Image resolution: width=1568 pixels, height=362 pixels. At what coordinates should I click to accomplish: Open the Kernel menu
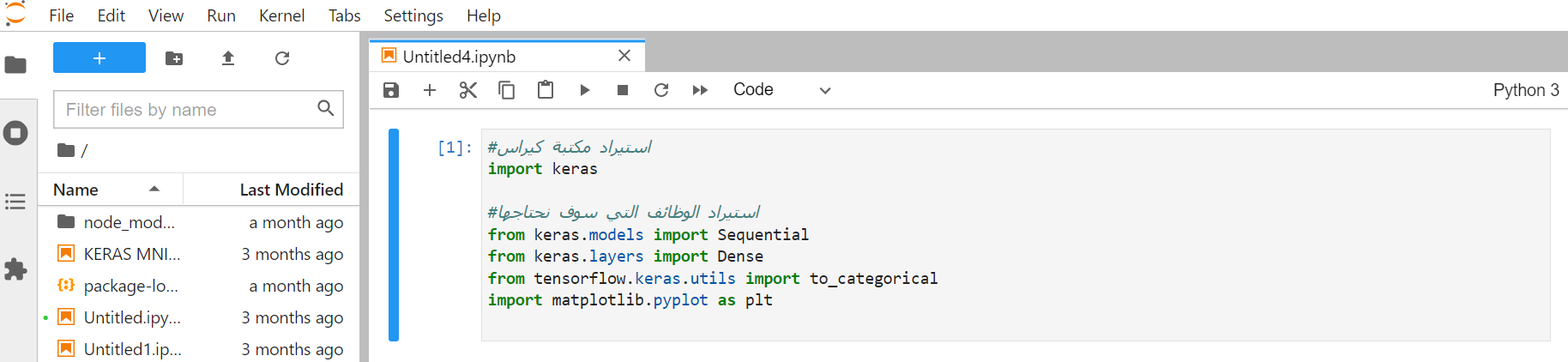282,15
